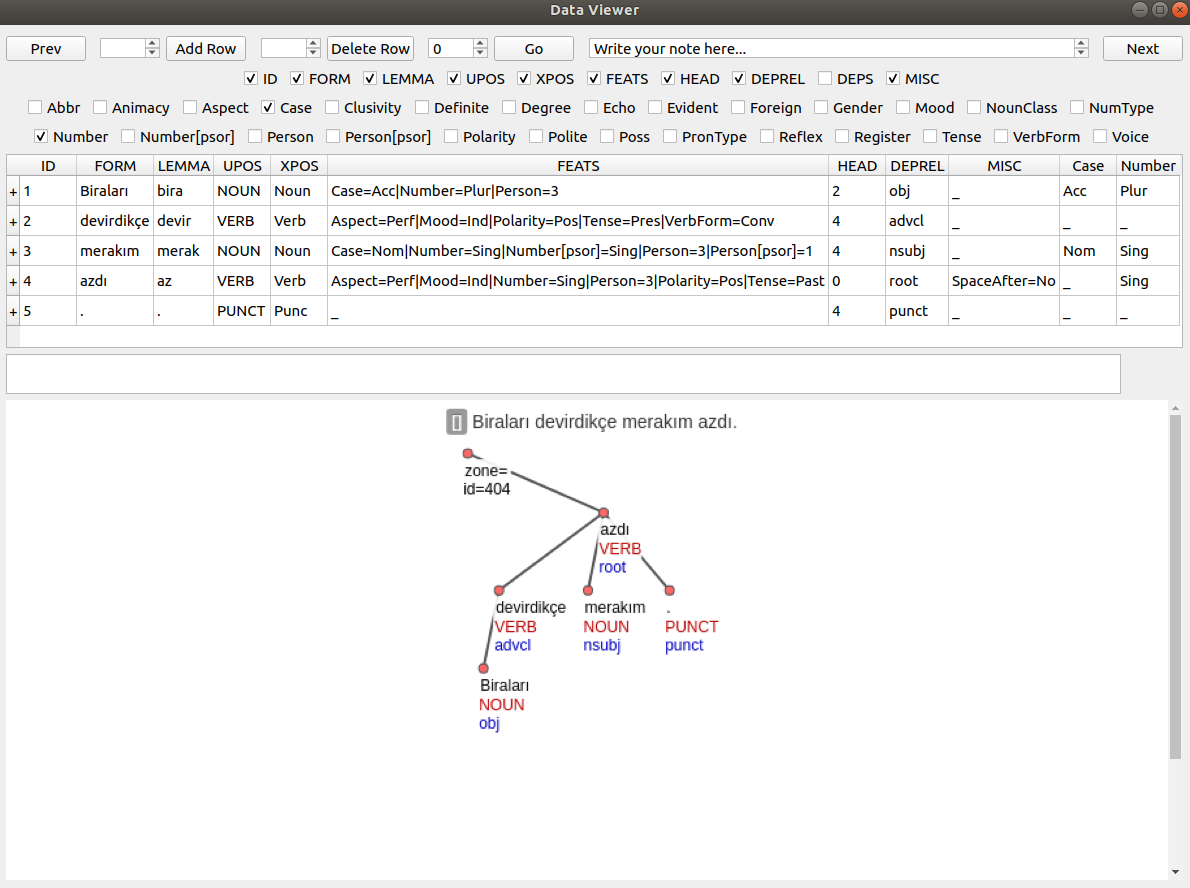Image resolution: width=1190 pixels, height=888 pixels.
Task: Click the DEPREL column header
Action: tap(916, 166)
